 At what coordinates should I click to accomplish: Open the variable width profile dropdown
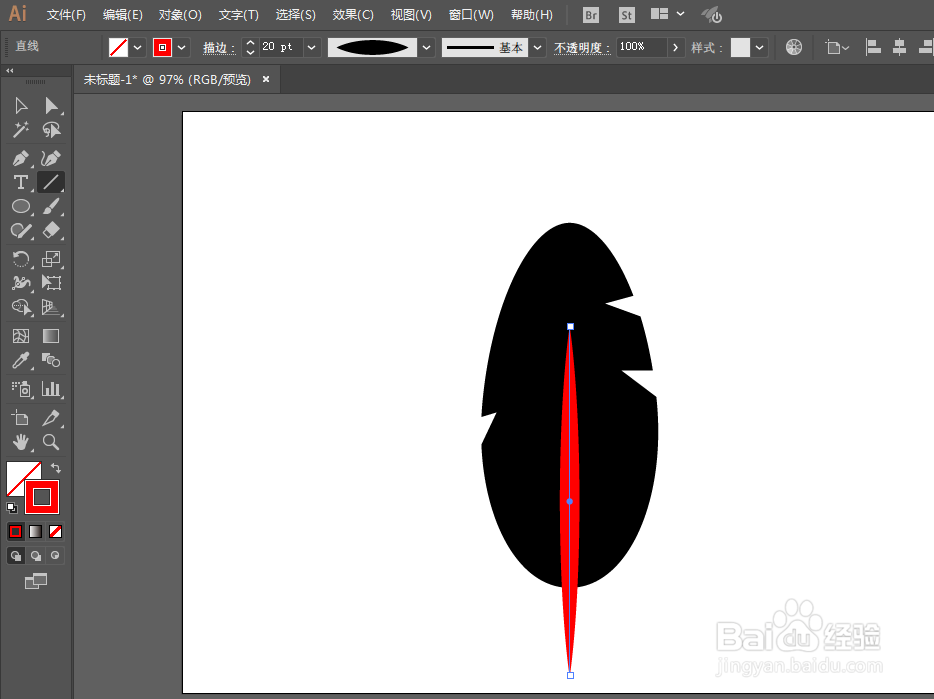(x=426, y=46)
